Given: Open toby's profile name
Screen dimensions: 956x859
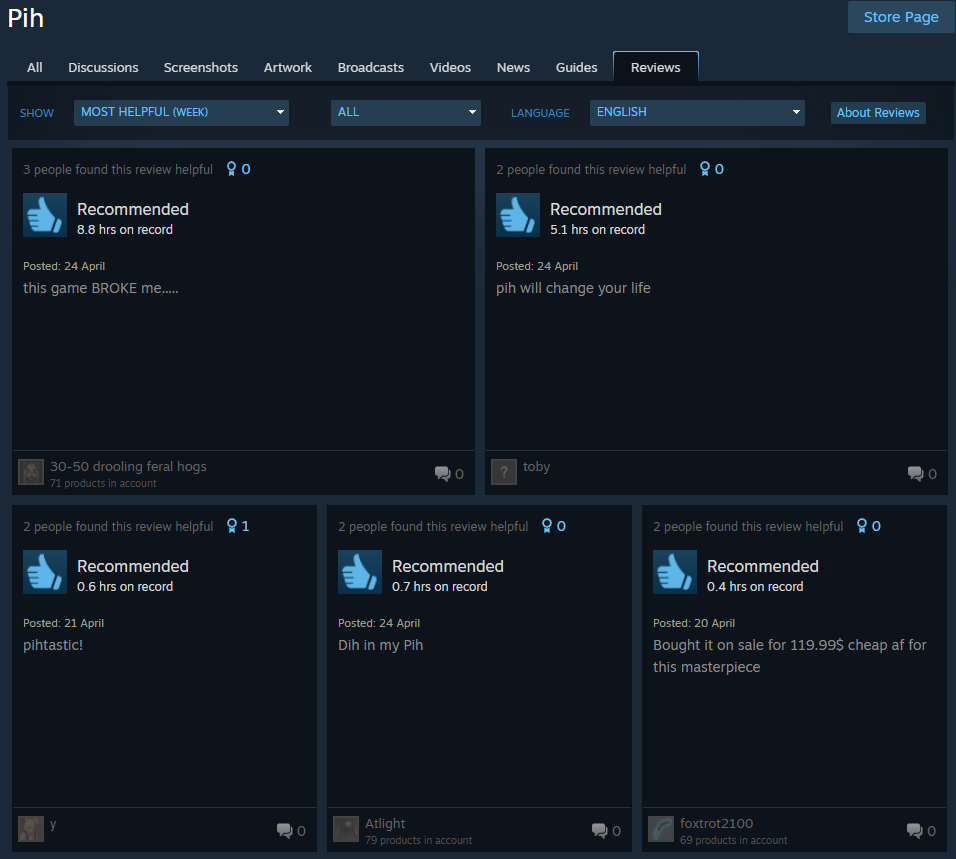Looking at the screenshot, I should coord(537,466).
